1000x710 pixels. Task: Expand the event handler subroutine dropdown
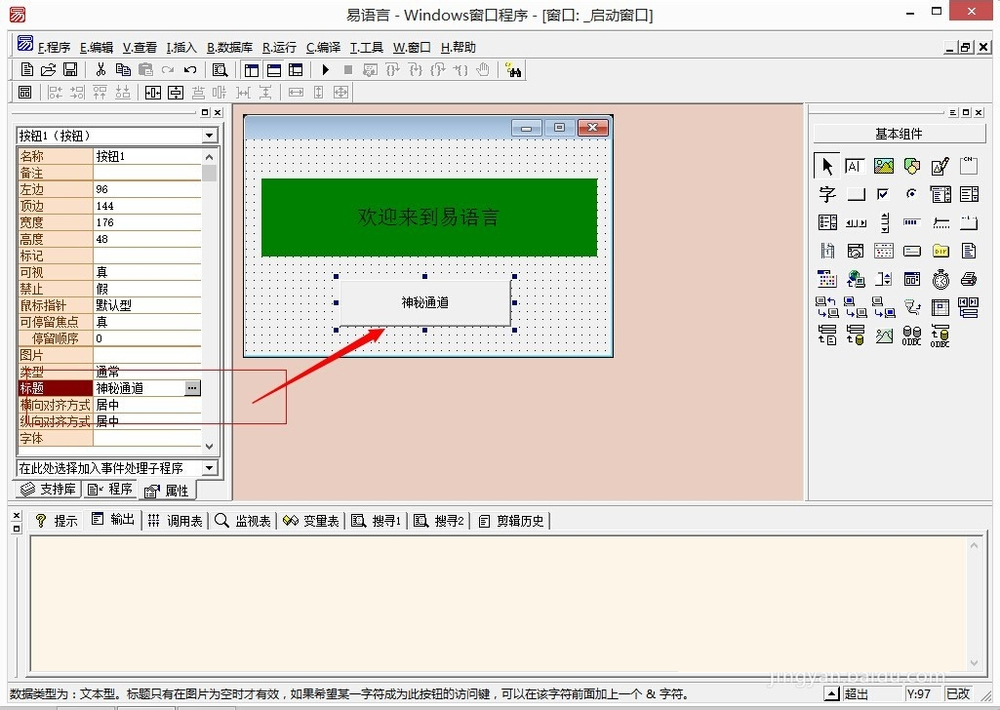[209, 468]
